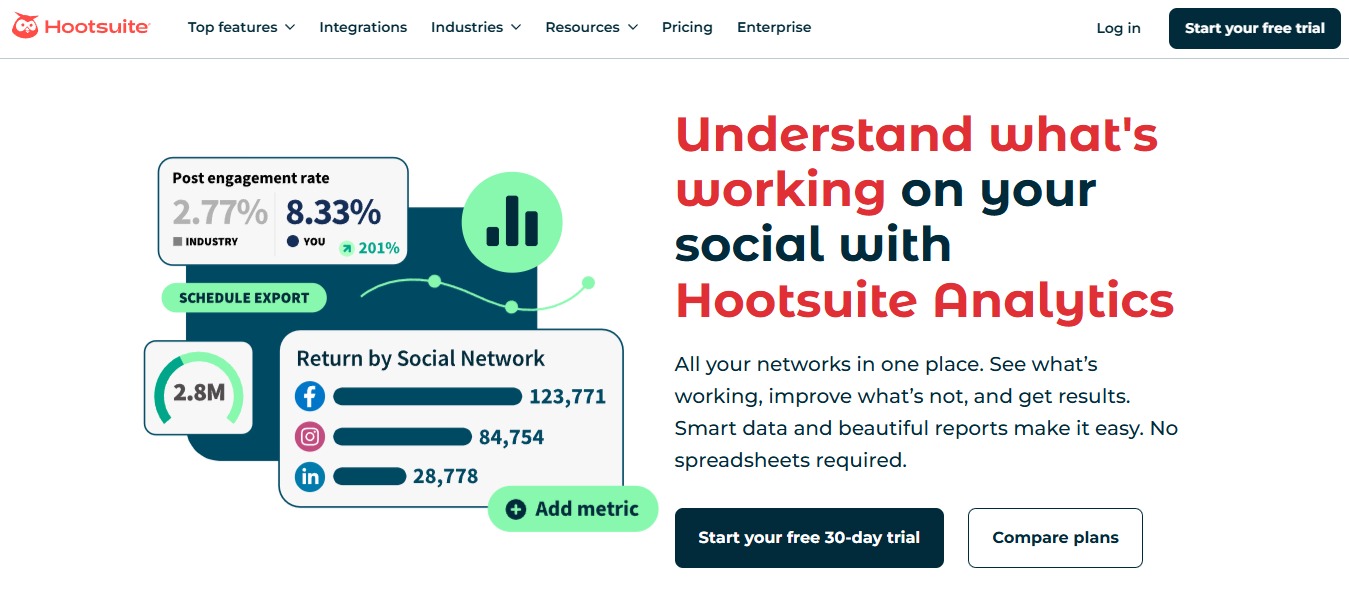Expand the Top features menu
Screen dimensions: 1349x606
241,27
